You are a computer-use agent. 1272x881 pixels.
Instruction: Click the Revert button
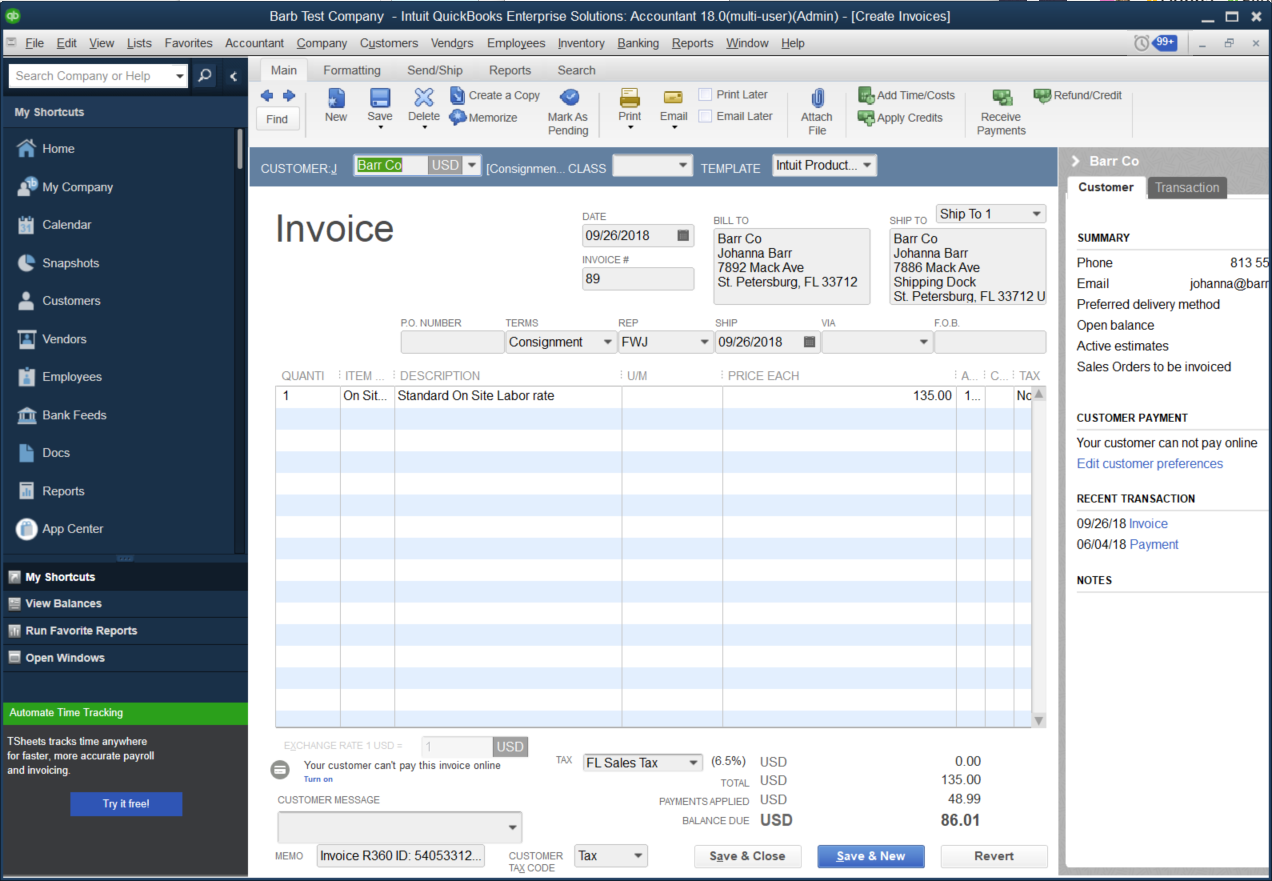click(x=994, y=856)
